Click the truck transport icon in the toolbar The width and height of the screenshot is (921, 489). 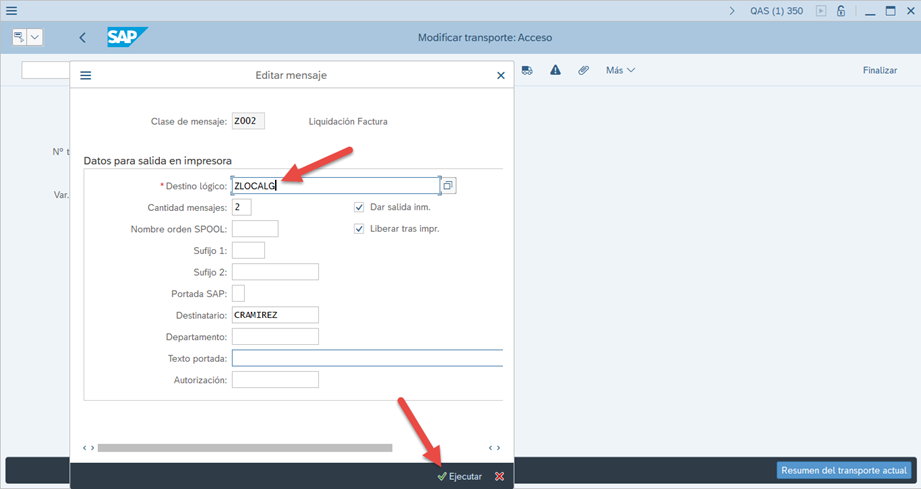527,70
